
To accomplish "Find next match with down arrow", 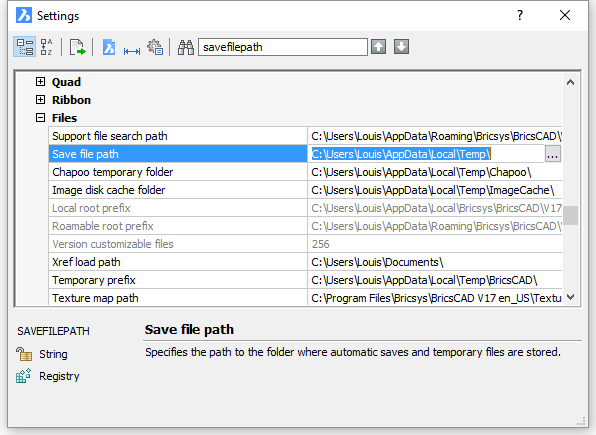I will 401,47.
